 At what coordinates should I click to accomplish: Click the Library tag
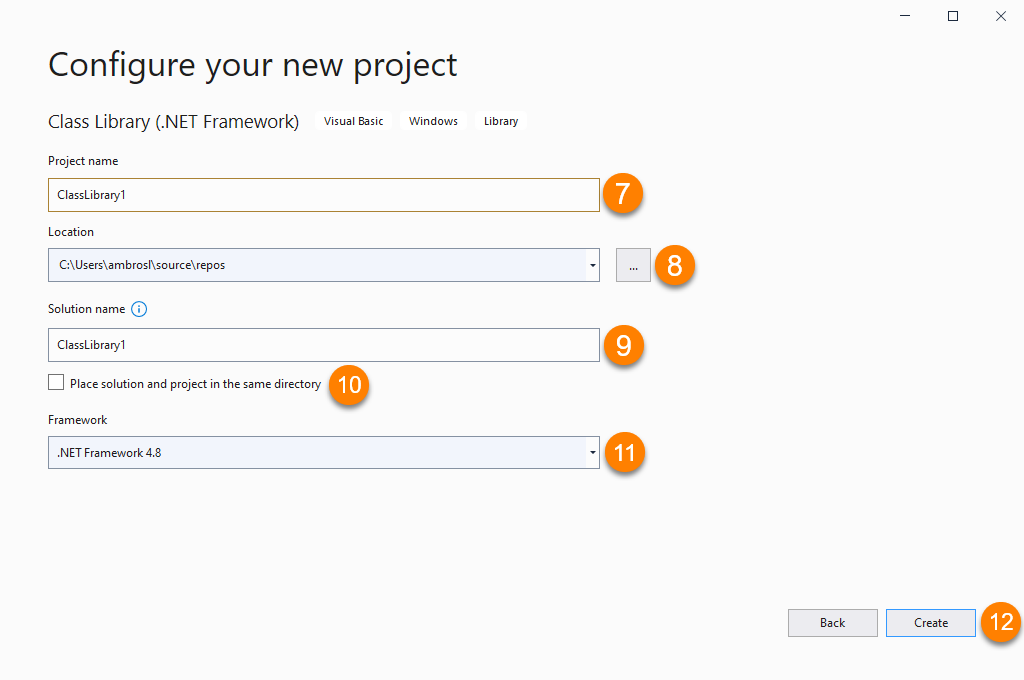(501, 121)
